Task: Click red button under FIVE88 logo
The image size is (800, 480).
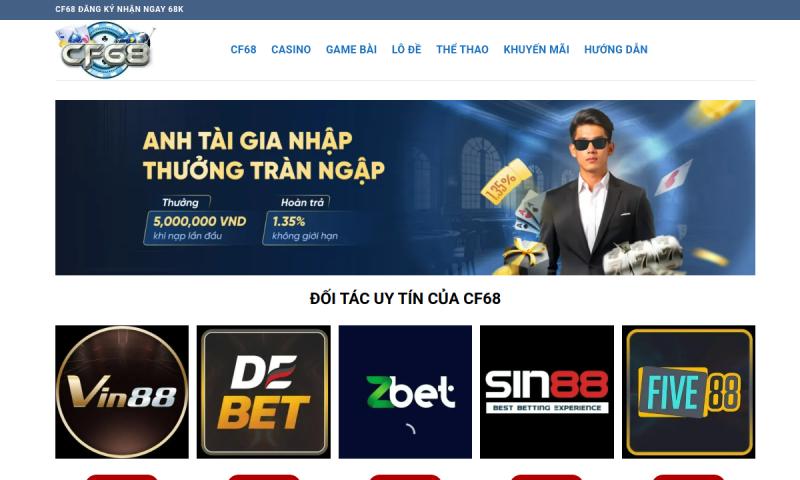Action: [688, 477]
